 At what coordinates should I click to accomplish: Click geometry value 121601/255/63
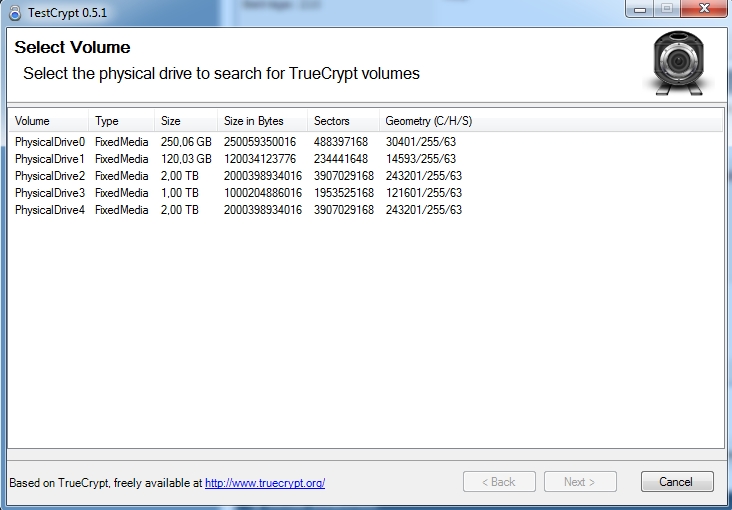tap(424, 193)
